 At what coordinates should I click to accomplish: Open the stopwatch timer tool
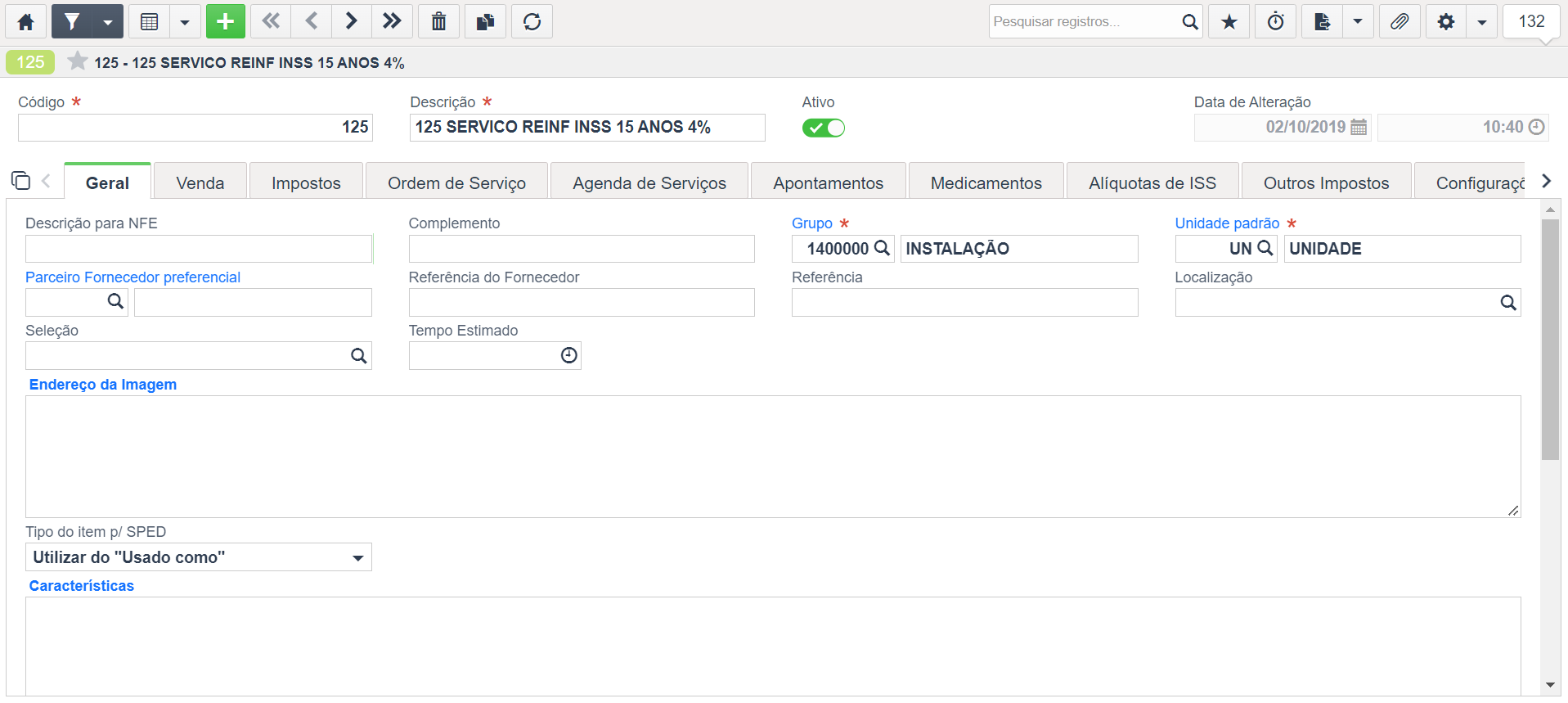tap(1276, 22)
